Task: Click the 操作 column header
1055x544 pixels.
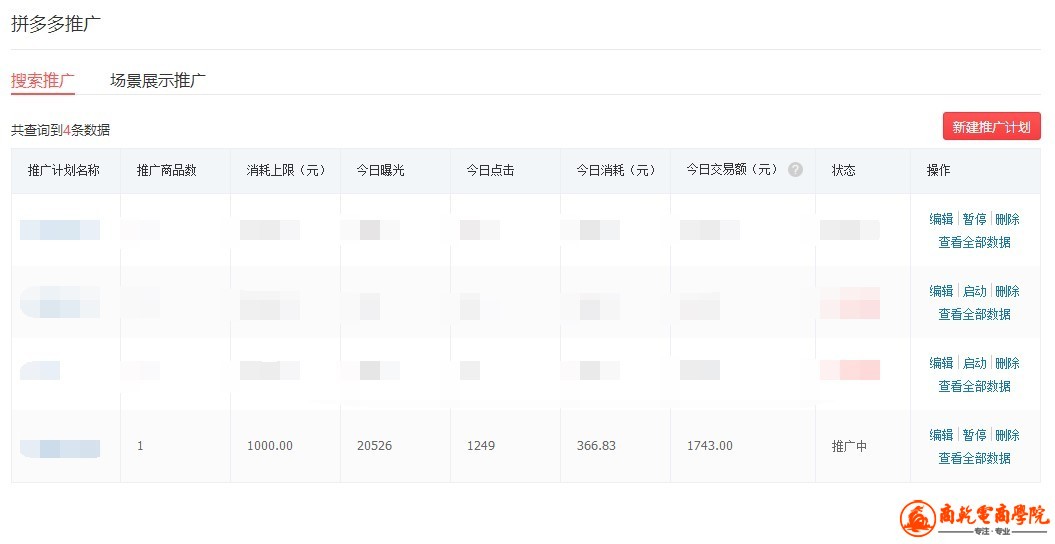Action: tap(939, 170)
